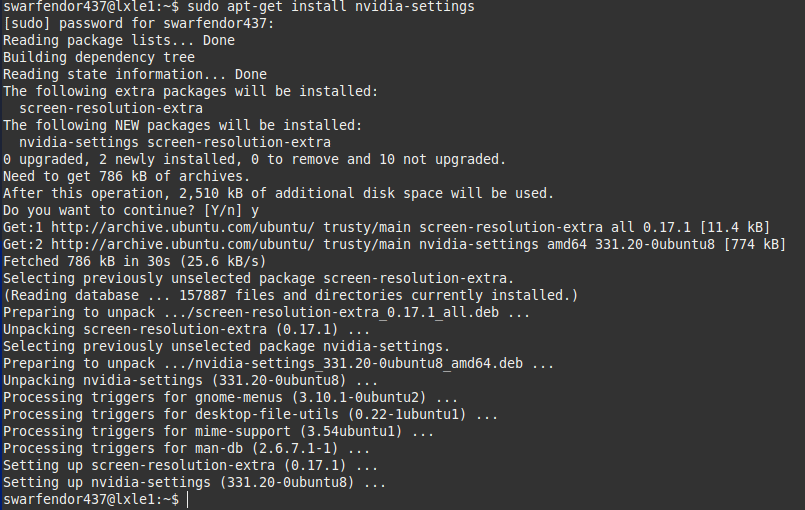Screen dimensions: 805x510
Task: Click the 'Reading state information... Done' line
Action: tap(135, 75)
